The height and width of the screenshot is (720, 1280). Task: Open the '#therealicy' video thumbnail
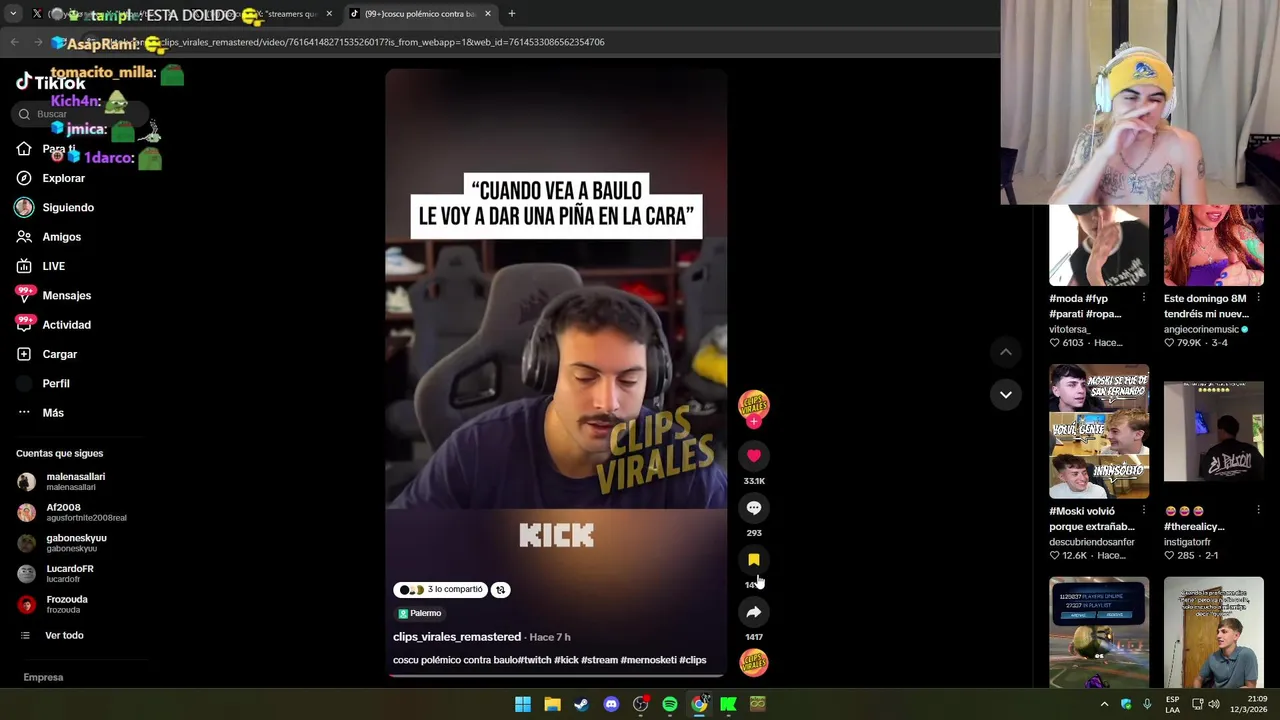tap(1214, 431)
